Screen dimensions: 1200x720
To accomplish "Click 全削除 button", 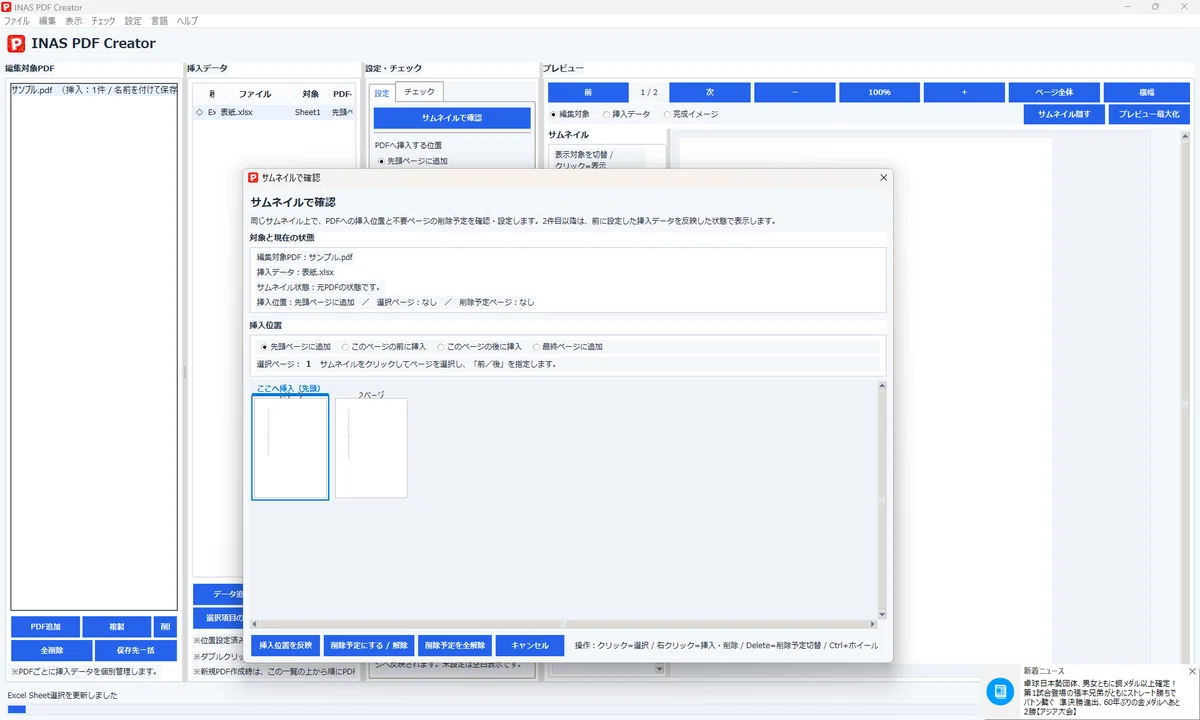I will click(x=52, y=651).
